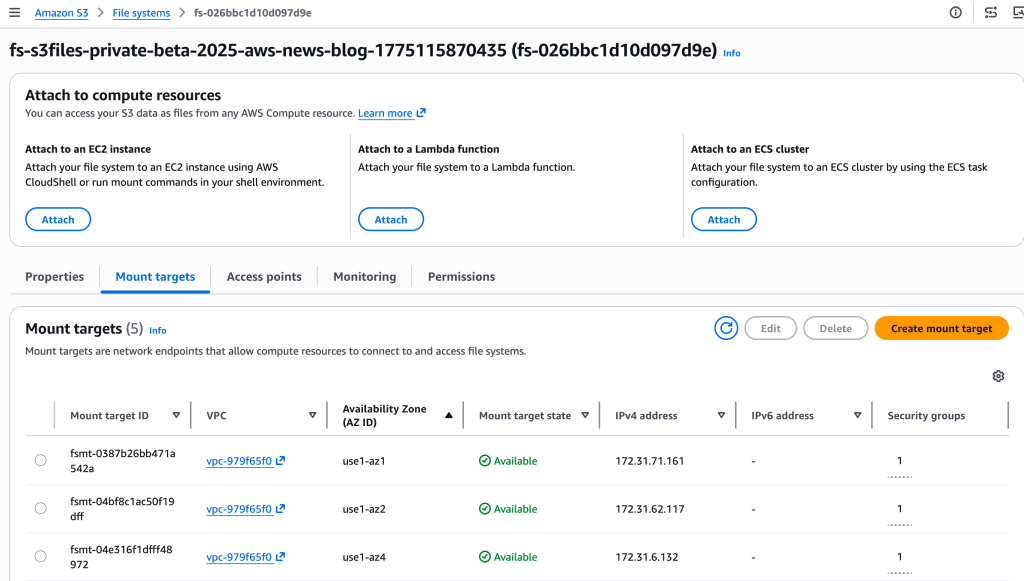
Task: Open the navigation menu via hamburger icon
Action: point(13,13)
